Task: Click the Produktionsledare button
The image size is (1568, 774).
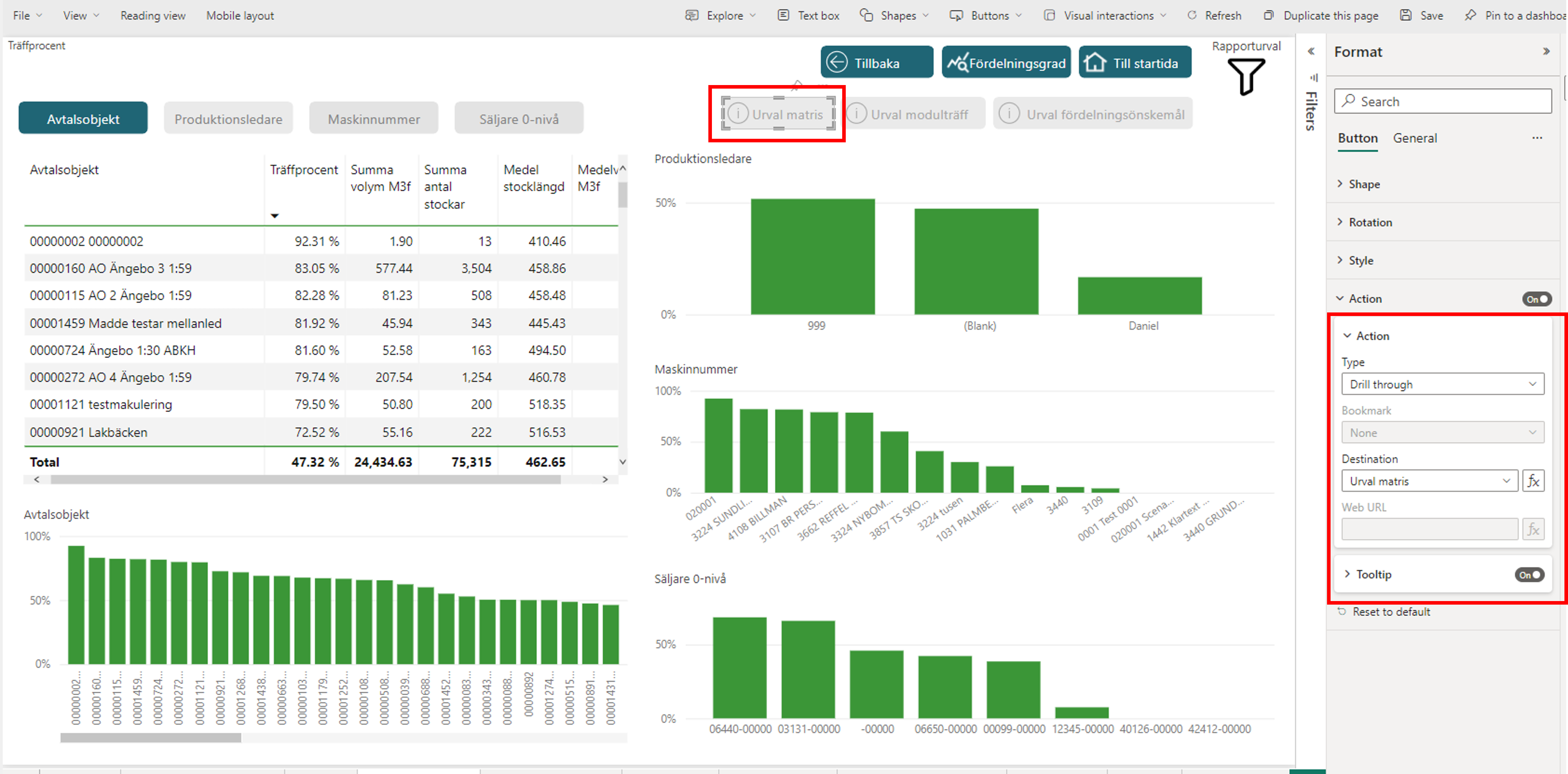Action: pyautogui.click(x=228, y=119)
